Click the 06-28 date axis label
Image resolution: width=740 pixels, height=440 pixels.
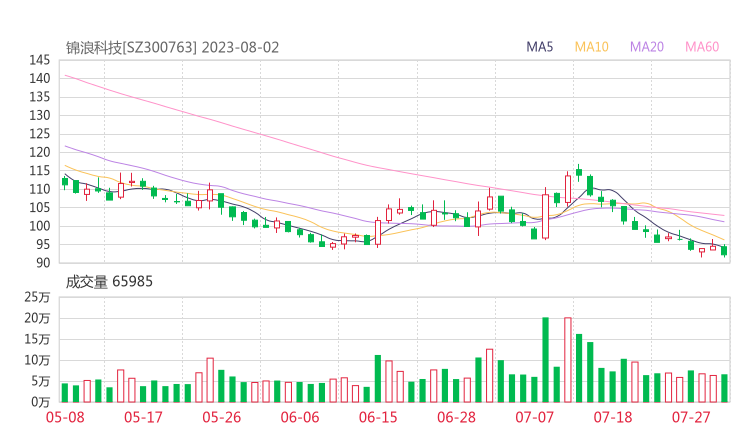click(456, 417)
